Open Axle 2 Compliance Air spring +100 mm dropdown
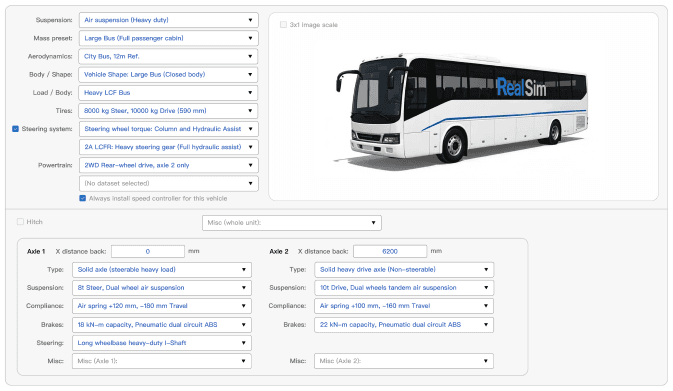 point(404,306)
